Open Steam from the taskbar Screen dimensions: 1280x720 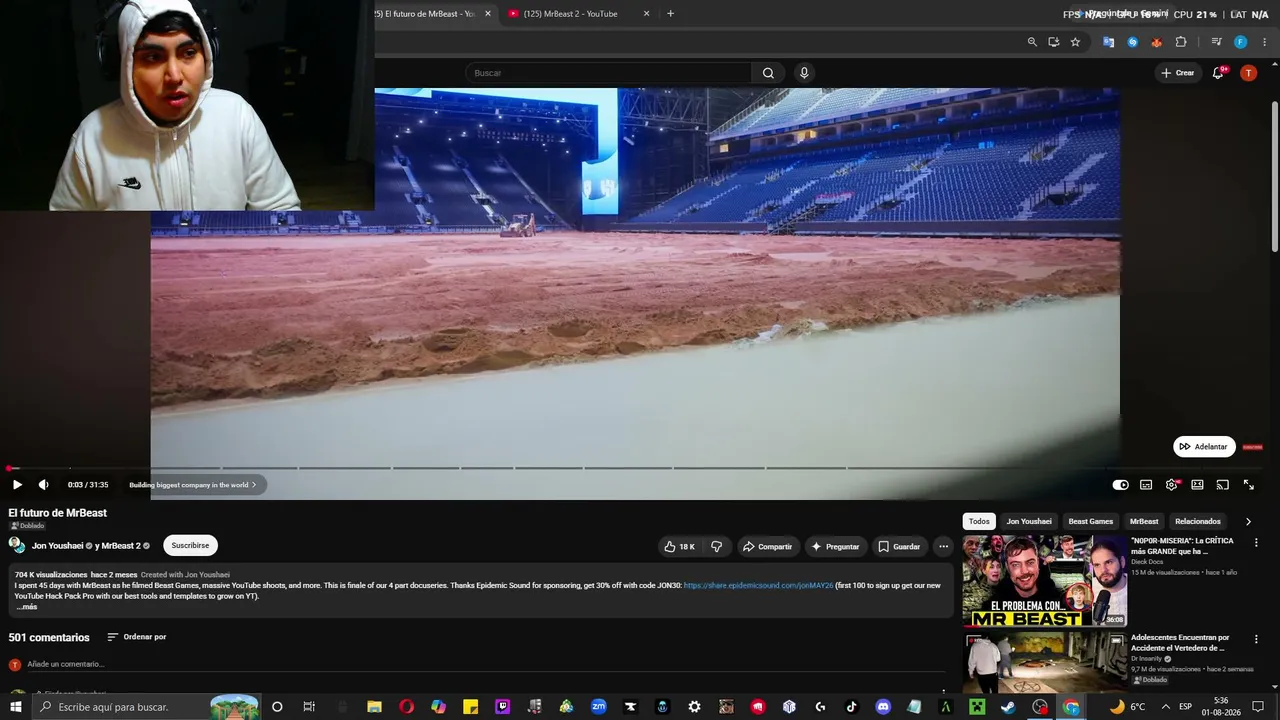pyautogui.click(x=1008, y=707)
